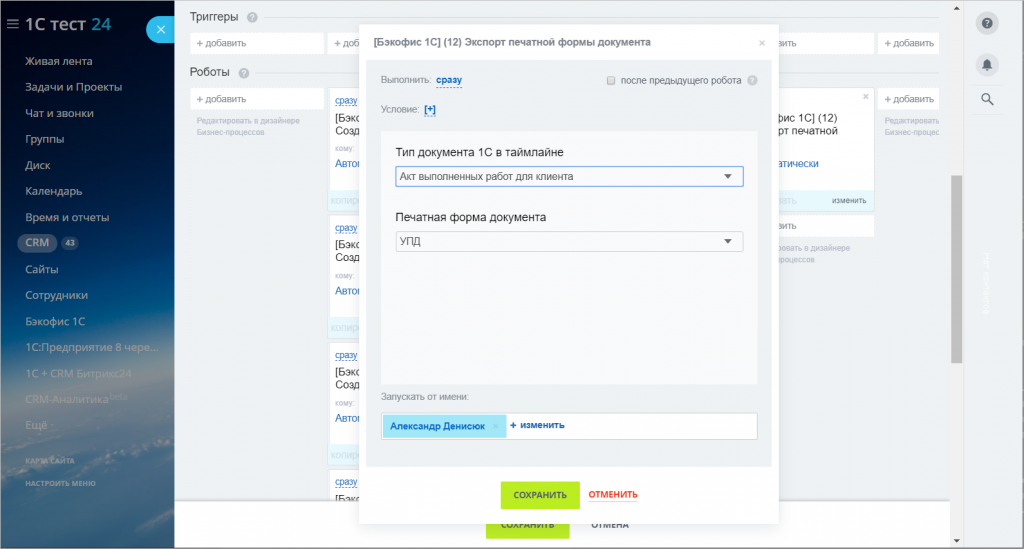Image resolution: width=1024 pixels, height=549 pixels.
Task: Click the page's vertical scrollbar thumb
Action: click(x=956, y=269)
